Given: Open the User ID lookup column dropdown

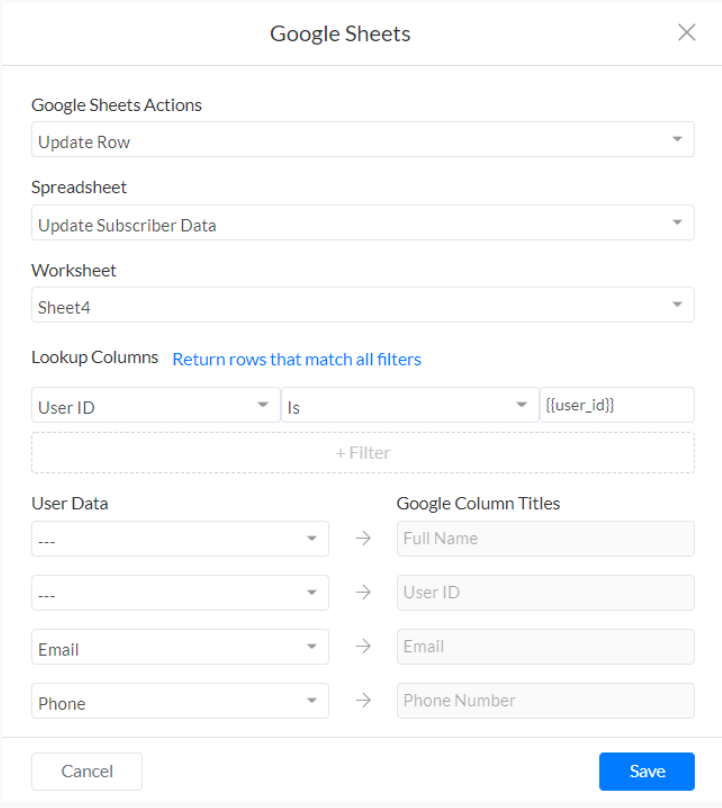Looking at the screenshot, I should pos(155,405).
